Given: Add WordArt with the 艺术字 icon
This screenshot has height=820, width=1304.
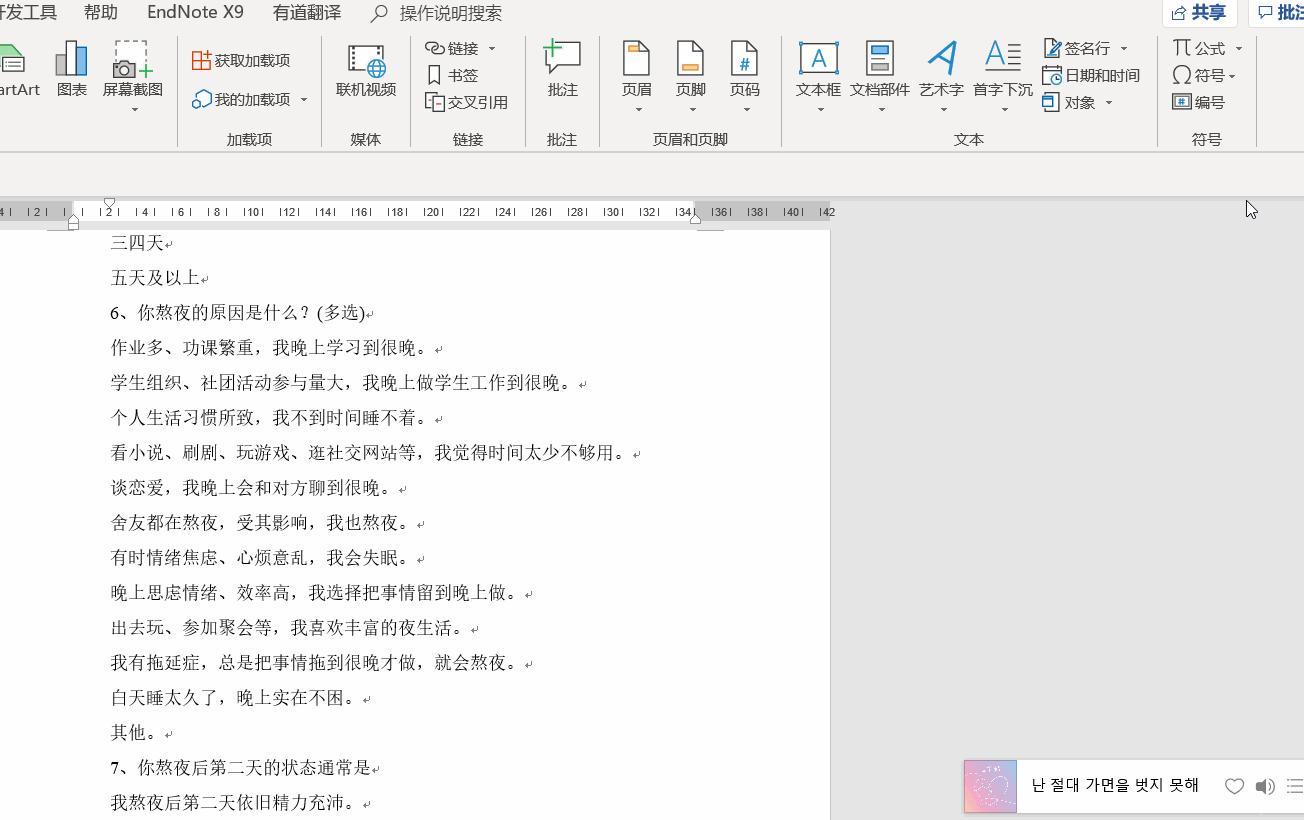Looking at the screenshot, I should click(939, 70).
